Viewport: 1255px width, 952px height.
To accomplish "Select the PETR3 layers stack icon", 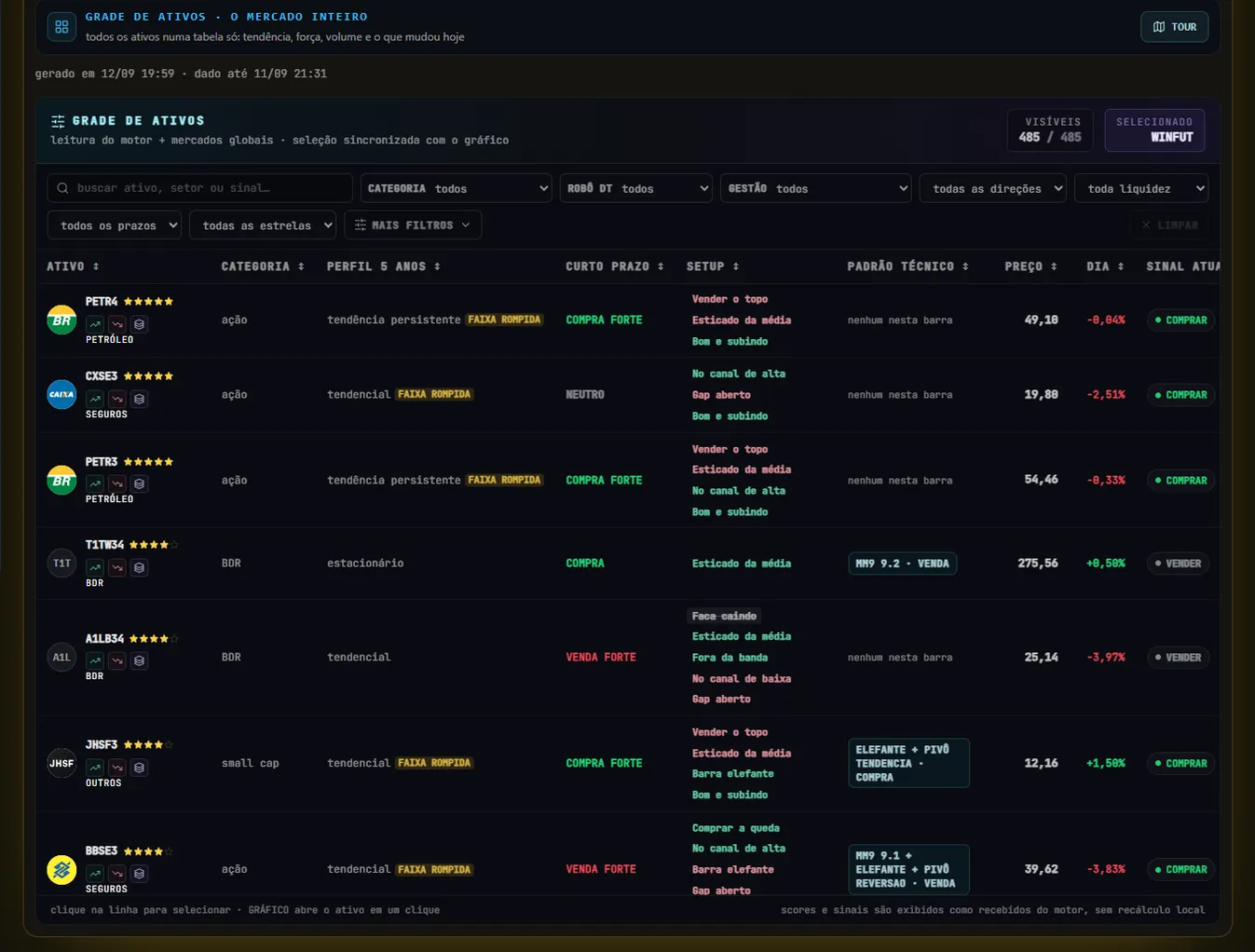I will pos(139,483).
